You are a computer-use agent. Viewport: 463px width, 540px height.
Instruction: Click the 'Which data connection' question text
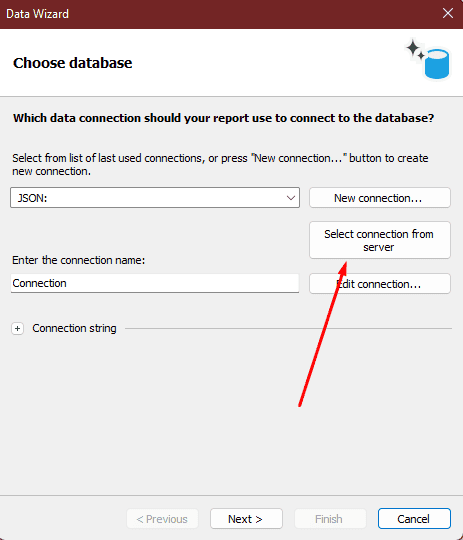[224, 118]
